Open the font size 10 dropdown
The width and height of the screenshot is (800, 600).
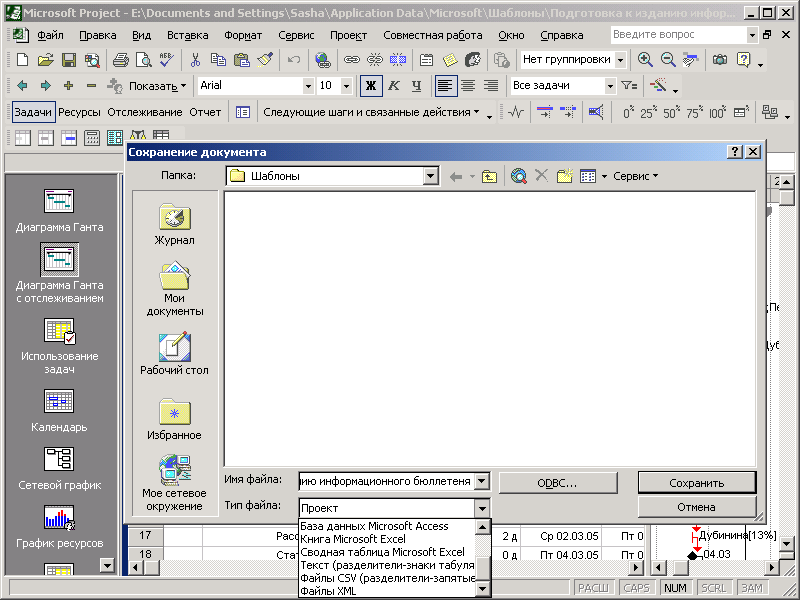[346, 86]
